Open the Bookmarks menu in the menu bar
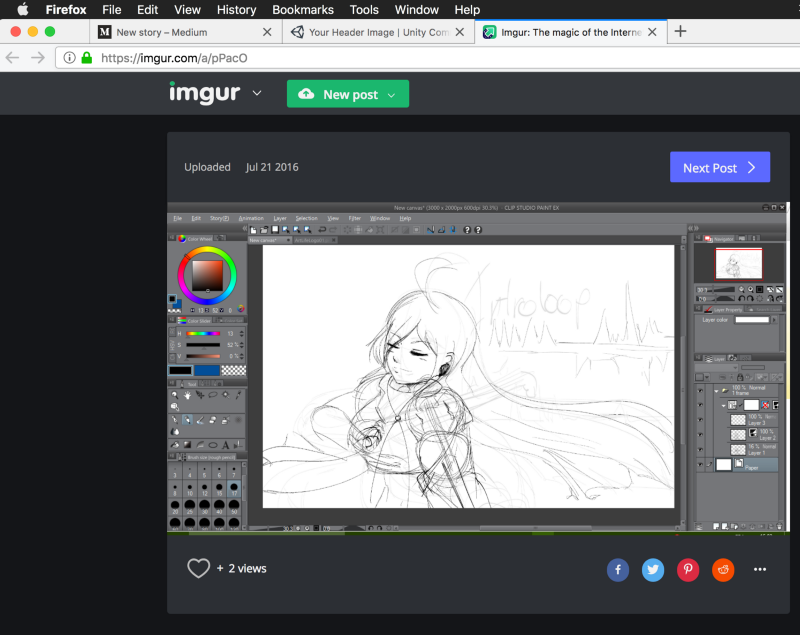 (x=303, y=10)
